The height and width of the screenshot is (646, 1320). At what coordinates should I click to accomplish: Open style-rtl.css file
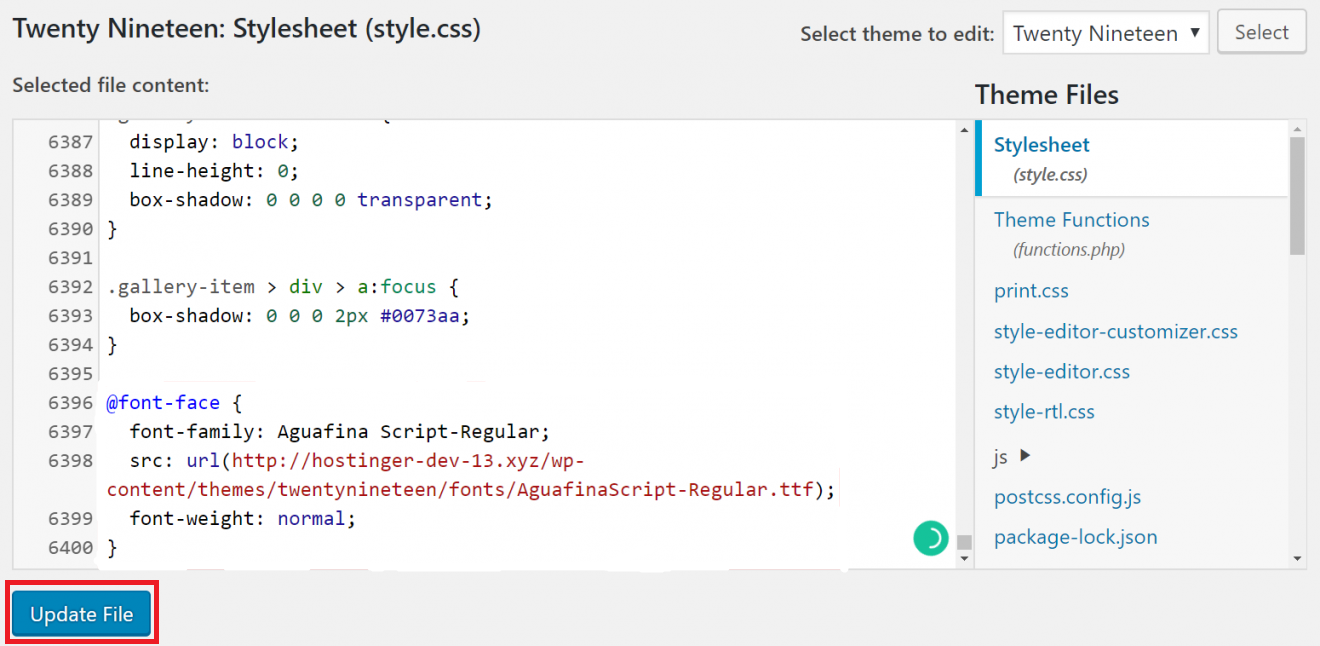click(x=1044, y=411)
